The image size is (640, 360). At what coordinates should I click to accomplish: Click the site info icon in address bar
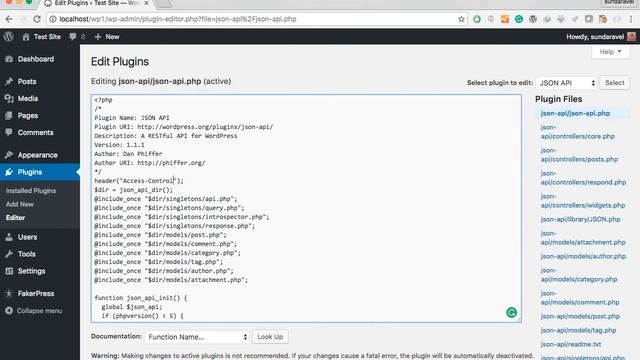point(53,19)
